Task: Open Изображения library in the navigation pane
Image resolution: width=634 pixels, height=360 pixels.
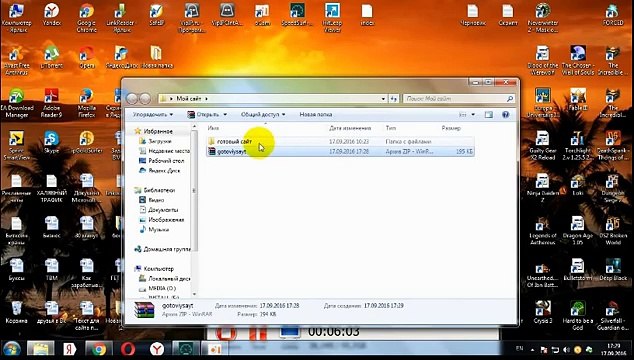Action: (x=167, y=220)
